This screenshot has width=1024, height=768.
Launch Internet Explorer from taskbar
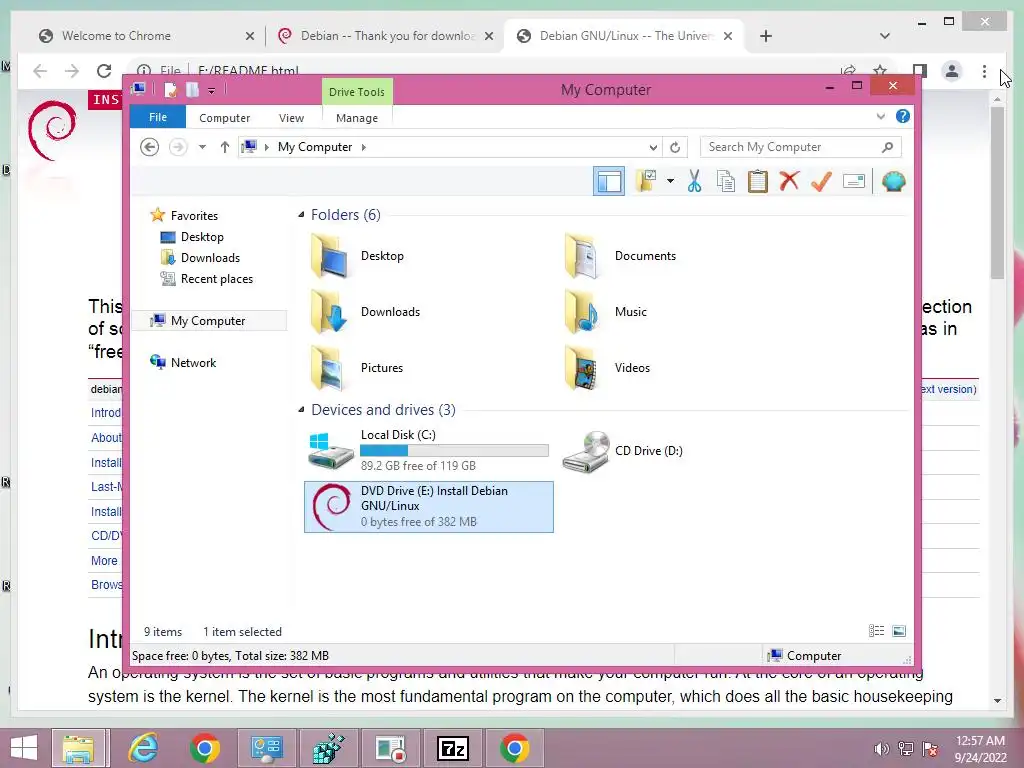143,748
